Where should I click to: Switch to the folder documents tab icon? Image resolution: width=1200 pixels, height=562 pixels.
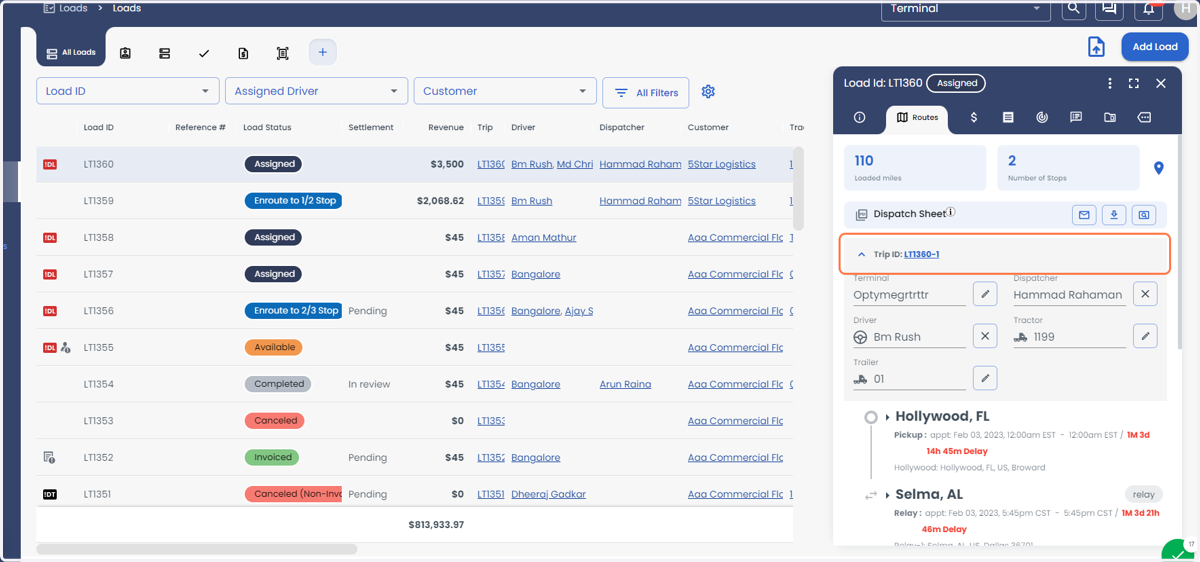(1110, 117)
